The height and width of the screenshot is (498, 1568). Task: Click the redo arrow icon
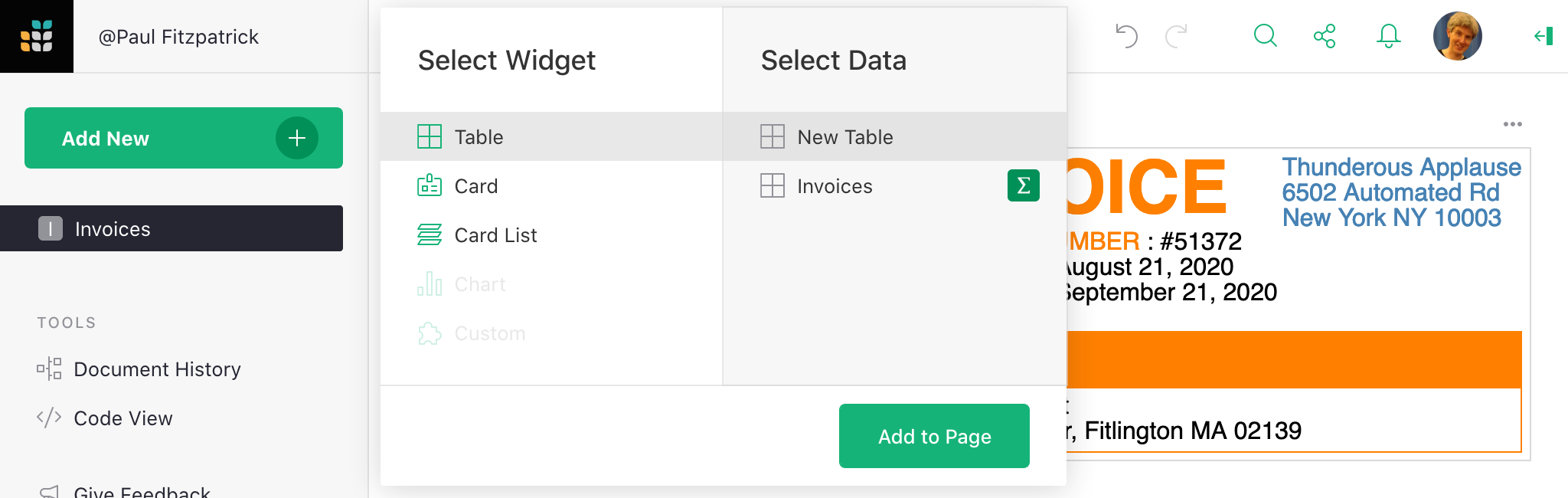[x=1176, y=36]
